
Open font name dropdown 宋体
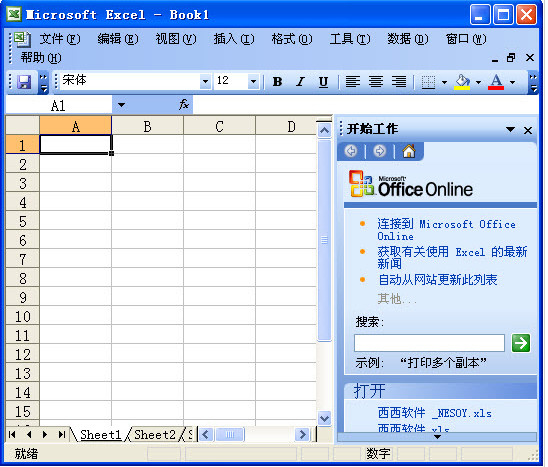coord(206,82)
